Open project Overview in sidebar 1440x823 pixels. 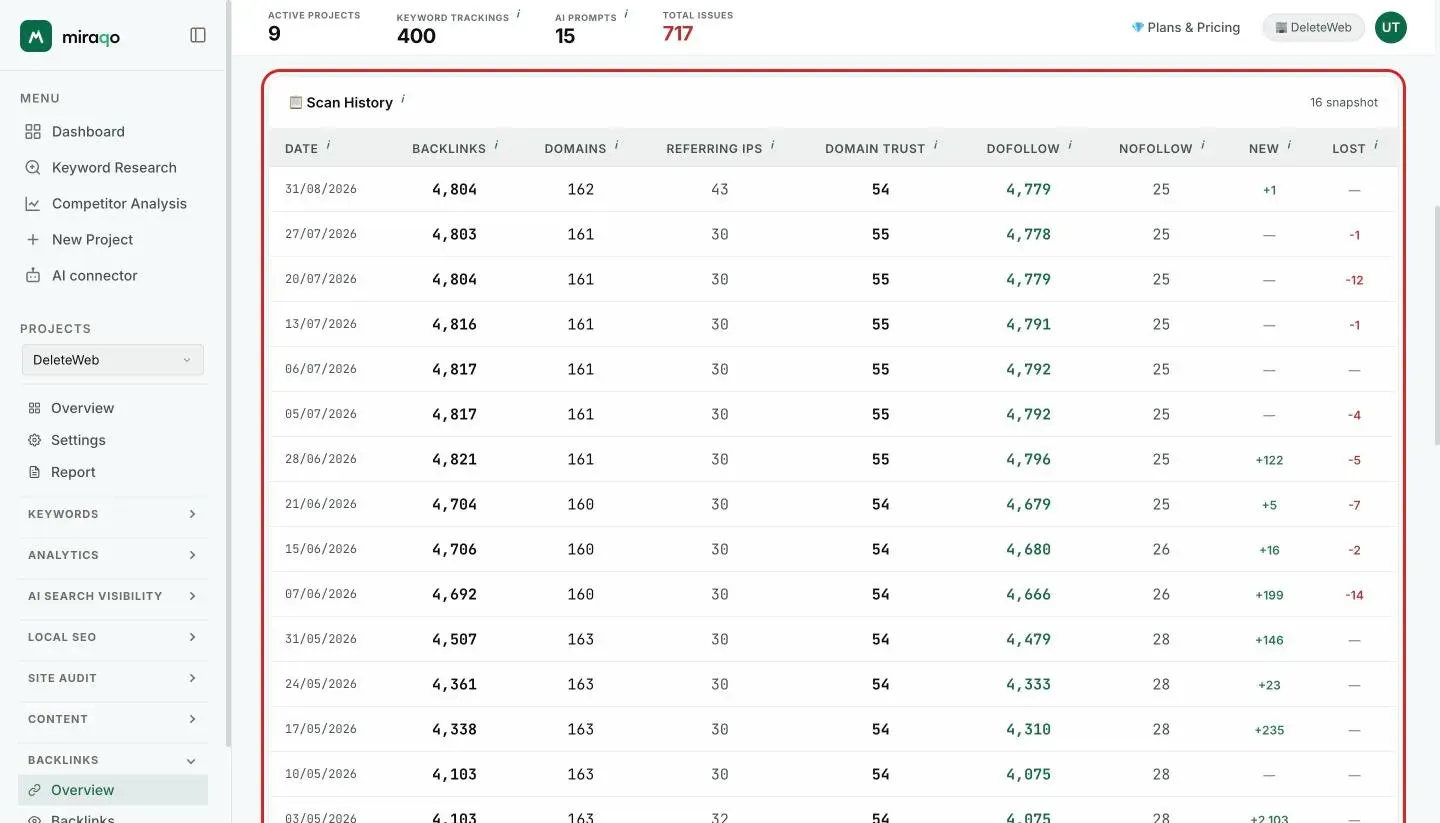[x=82, y=408]
